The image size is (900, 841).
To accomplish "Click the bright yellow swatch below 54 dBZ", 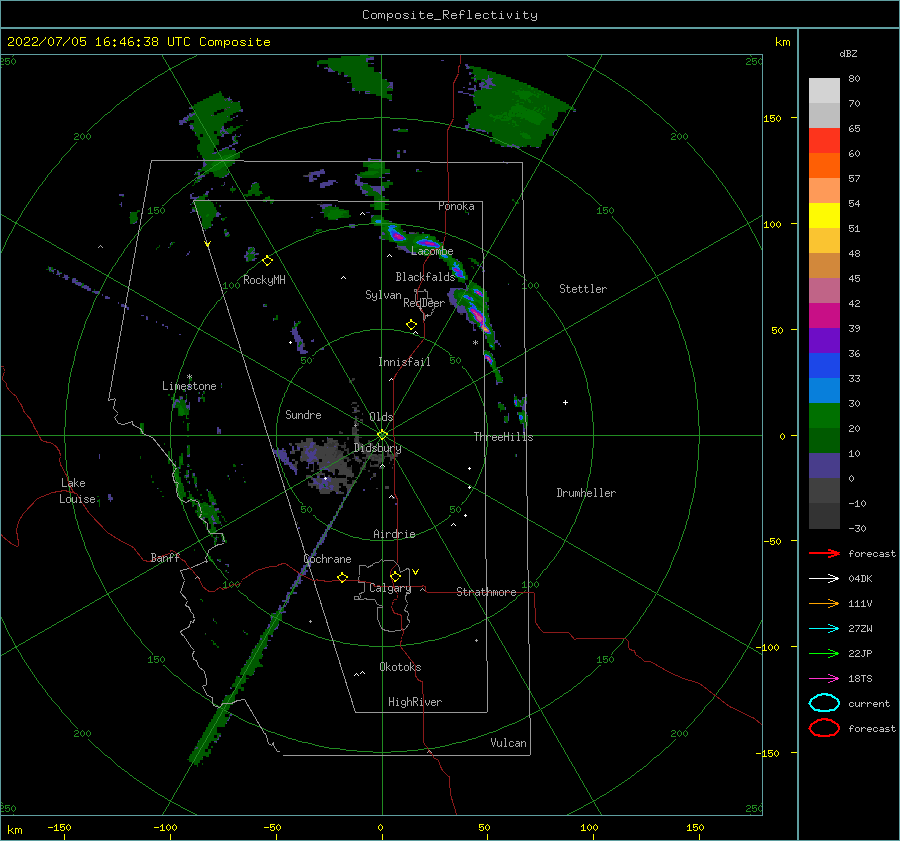I will pyautogui.click(x=824, y=216).
